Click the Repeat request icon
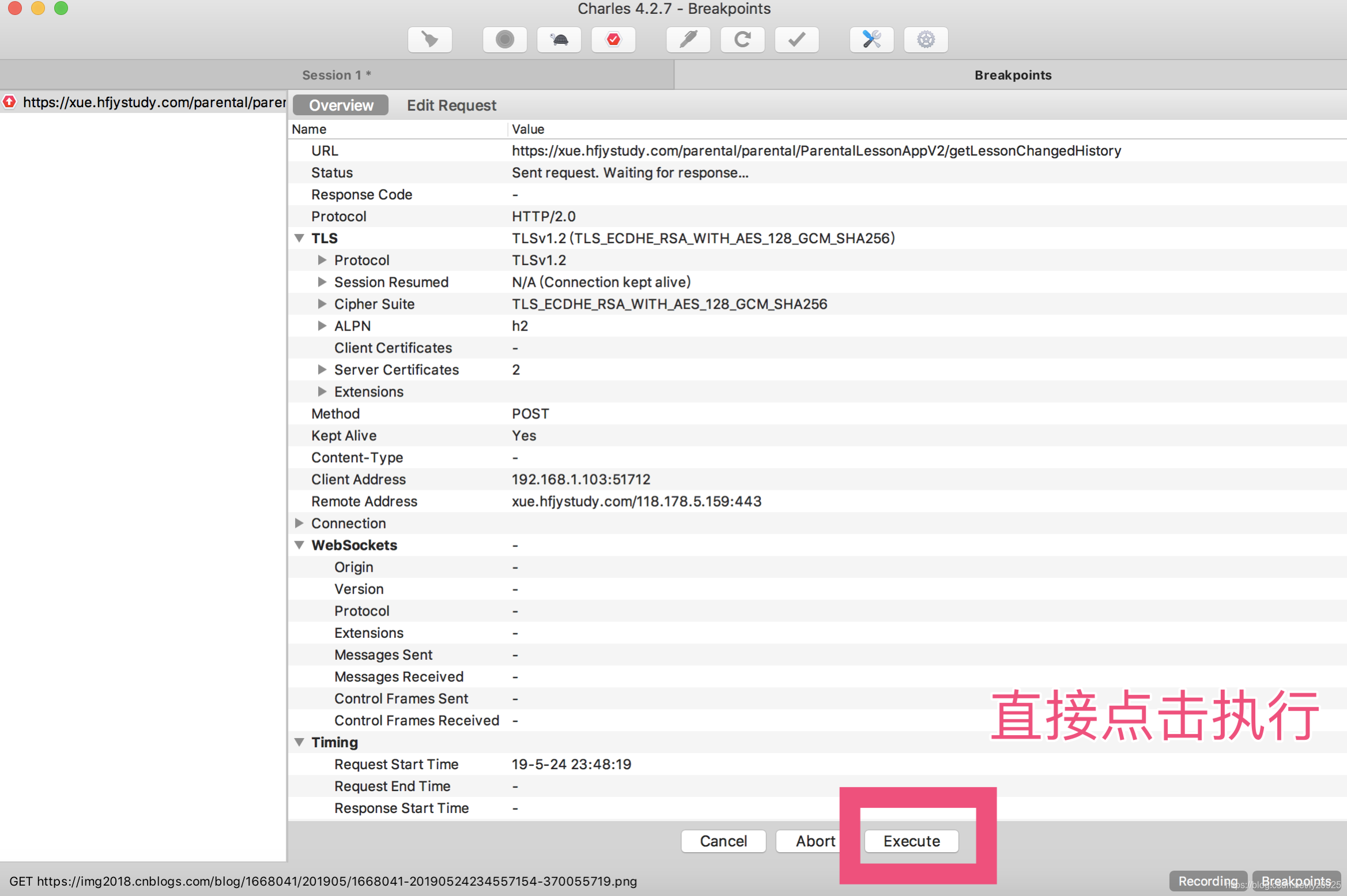The height and width of the screenshot is (896, 1347). point(742,40)
